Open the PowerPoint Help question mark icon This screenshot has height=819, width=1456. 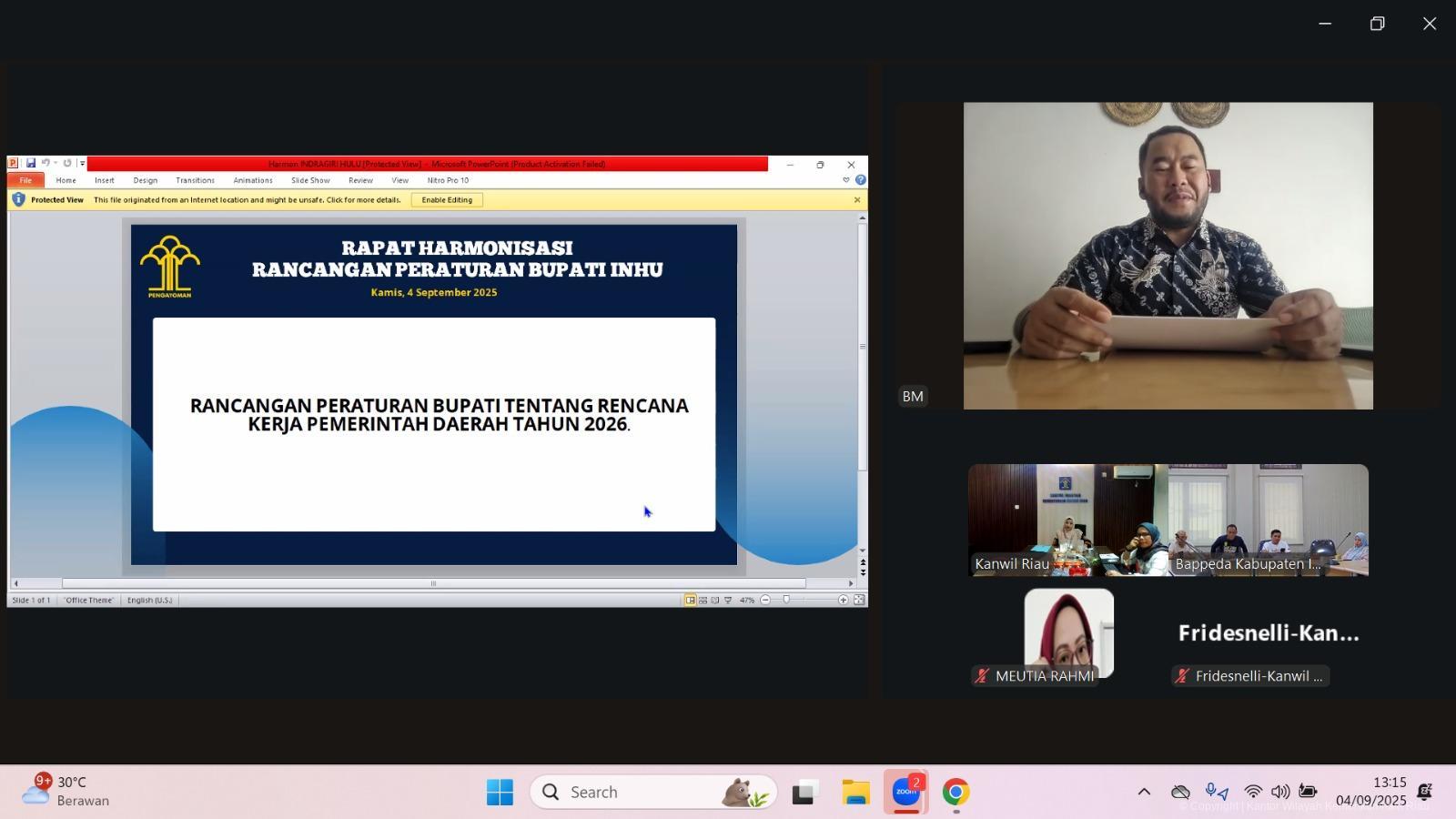click(x=860, y=180)
